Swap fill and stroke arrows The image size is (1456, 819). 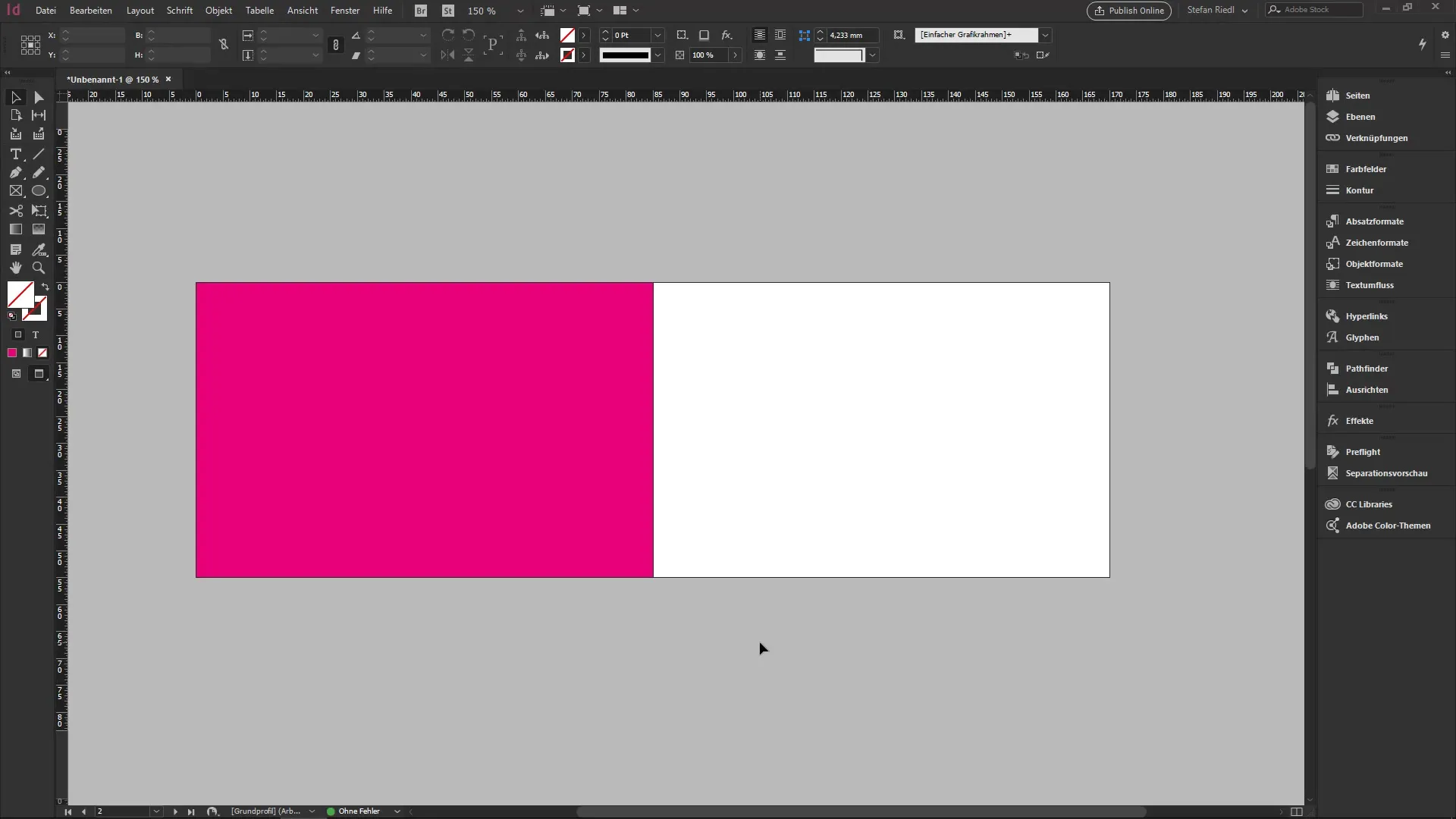(x=45, y=287)
